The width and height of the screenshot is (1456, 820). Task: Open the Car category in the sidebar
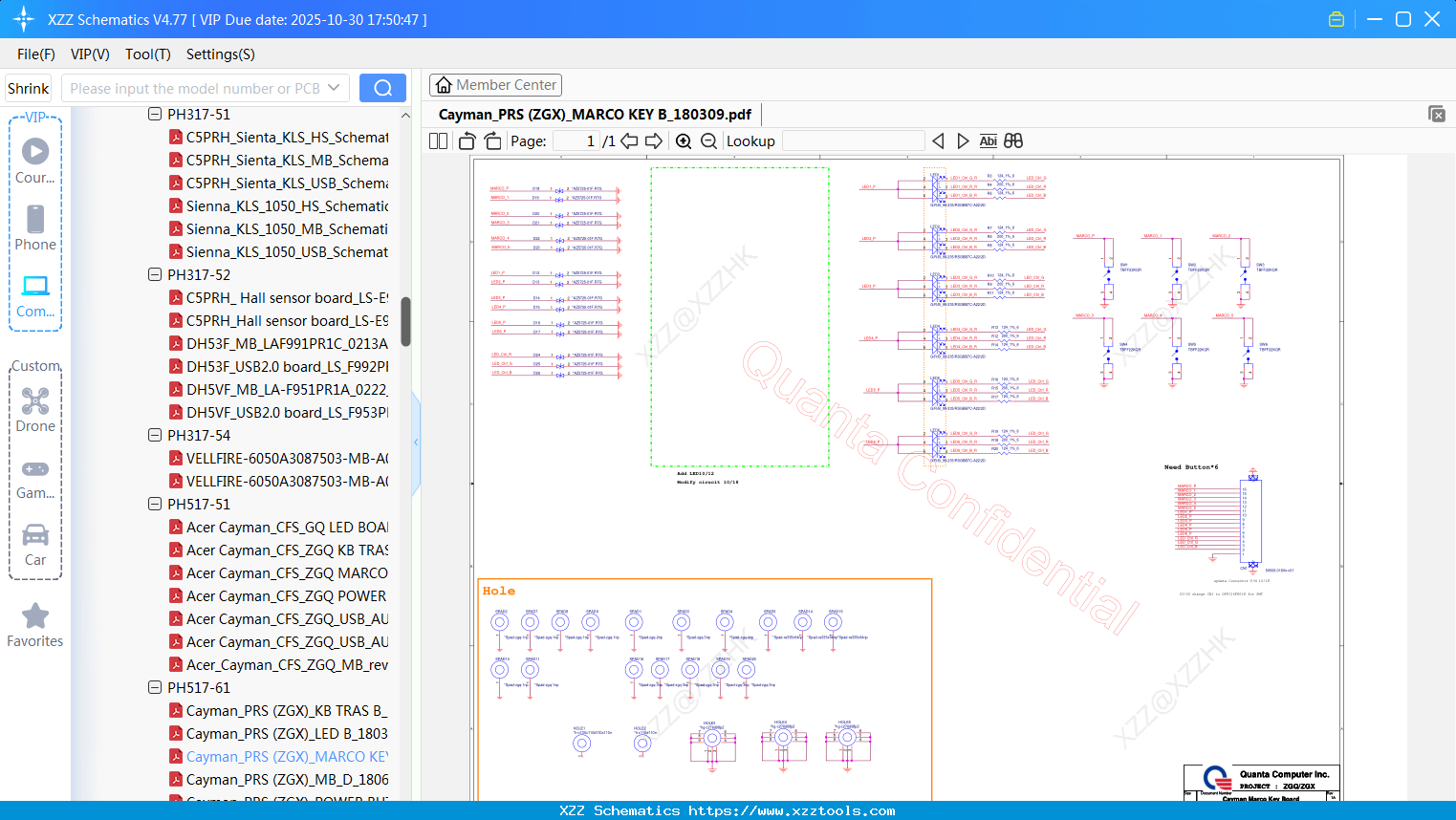pos(35,545)
